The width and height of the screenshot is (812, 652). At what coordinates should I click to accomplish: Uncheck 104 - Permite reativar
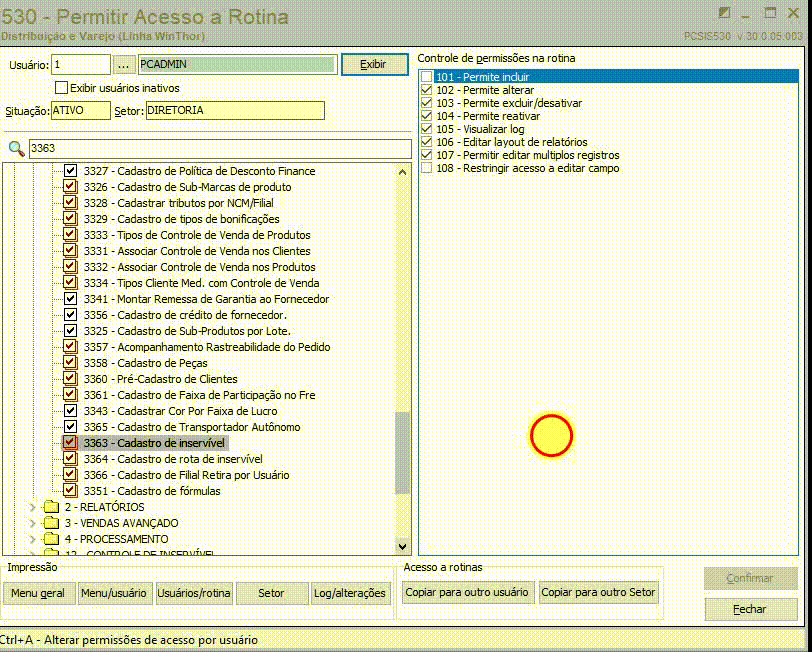pyautogui.click(x=427, y=116)
